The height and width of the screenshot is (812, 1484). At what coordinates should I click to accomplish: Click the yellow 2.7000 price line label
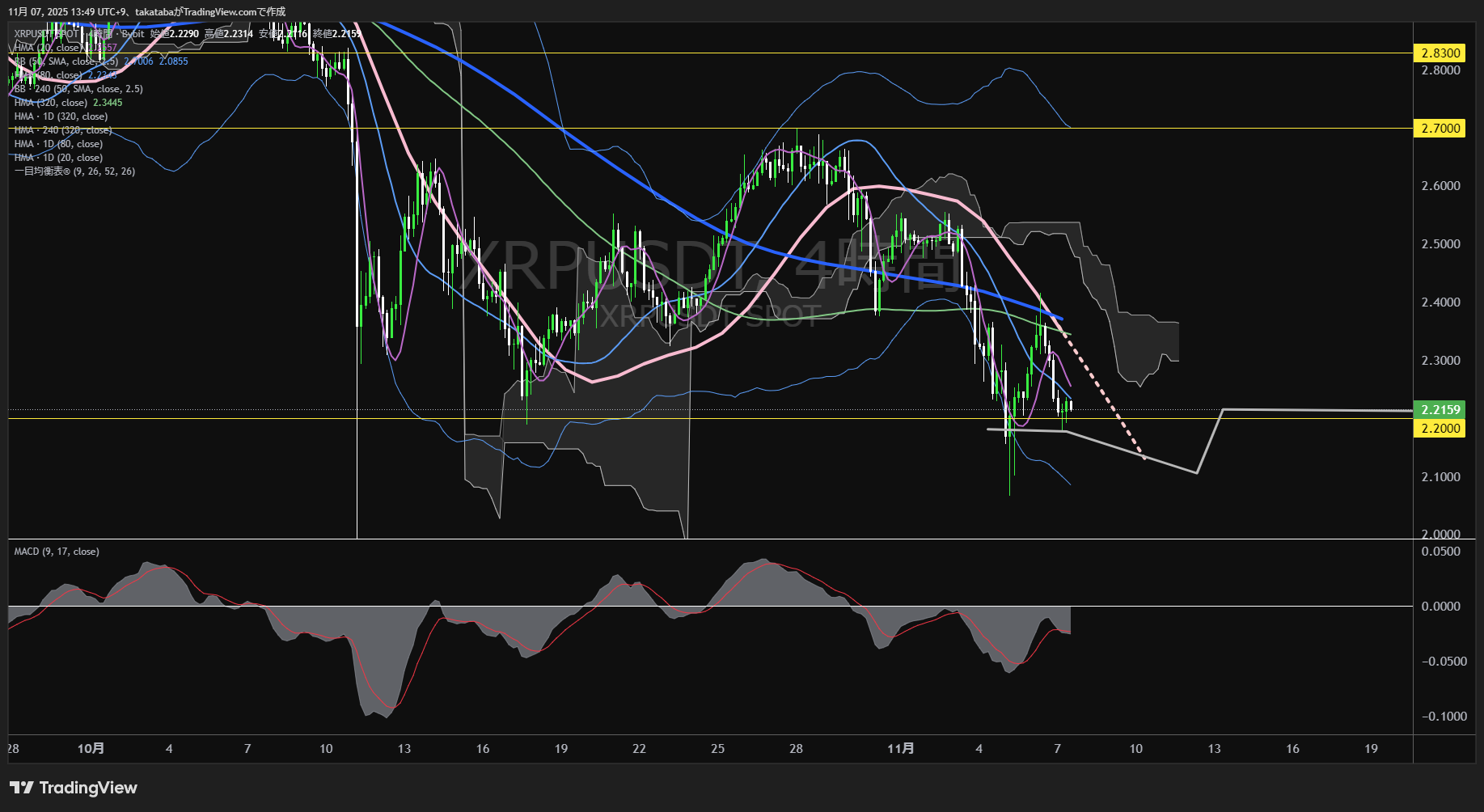tap(1440, 129)
